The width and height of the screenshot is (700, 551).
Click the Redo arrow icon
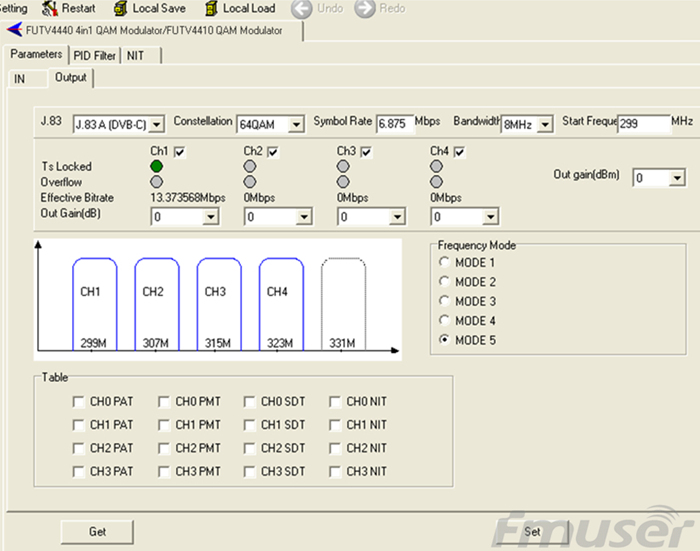coord(365,8)
